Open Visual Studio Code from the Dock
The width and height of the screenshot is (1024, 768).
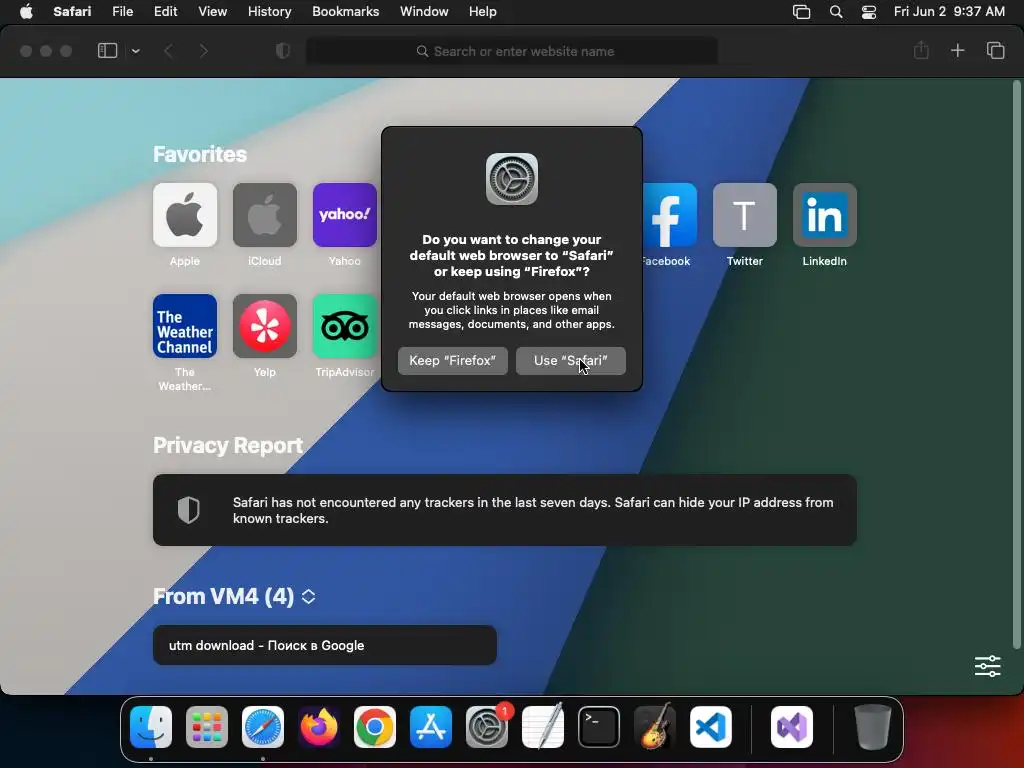[711, 727]
